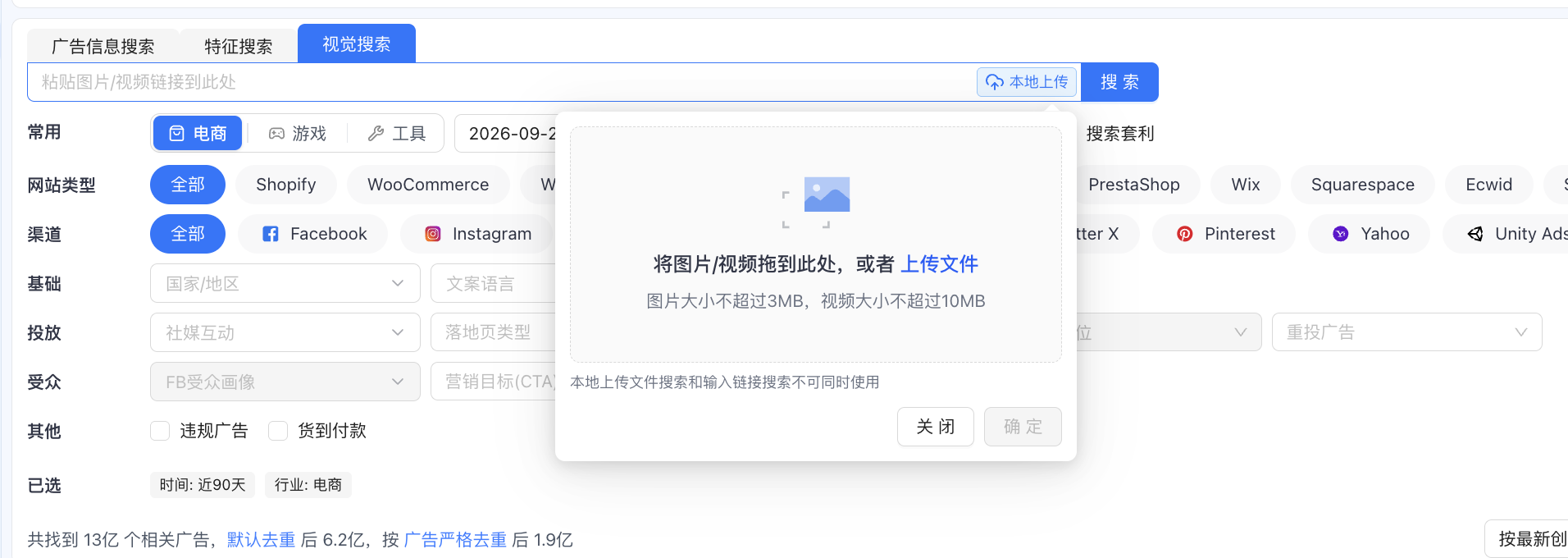Open the 社媒互动 dropdown
This screenshot has height=558, width=1568.
[285, 332]
